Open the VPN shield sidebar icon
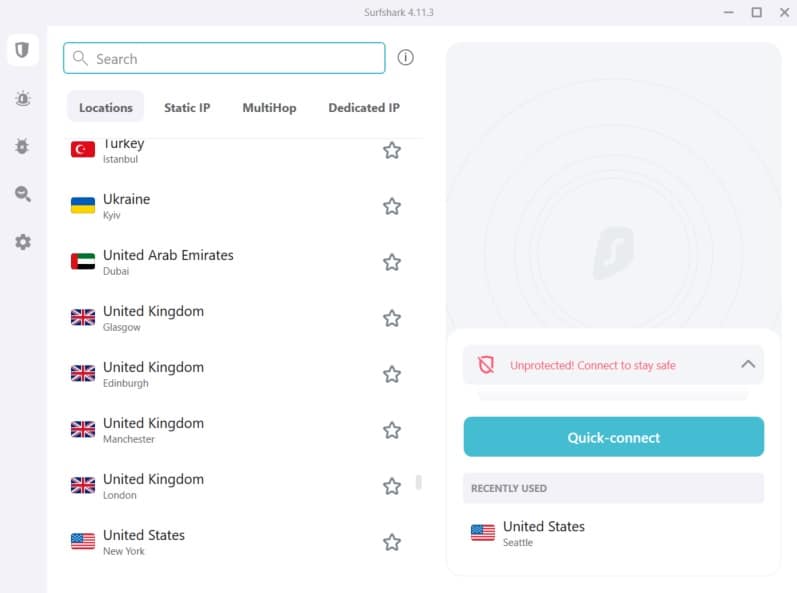The height and width of the screenshot is (593, 797). click(x=22, y=50)
